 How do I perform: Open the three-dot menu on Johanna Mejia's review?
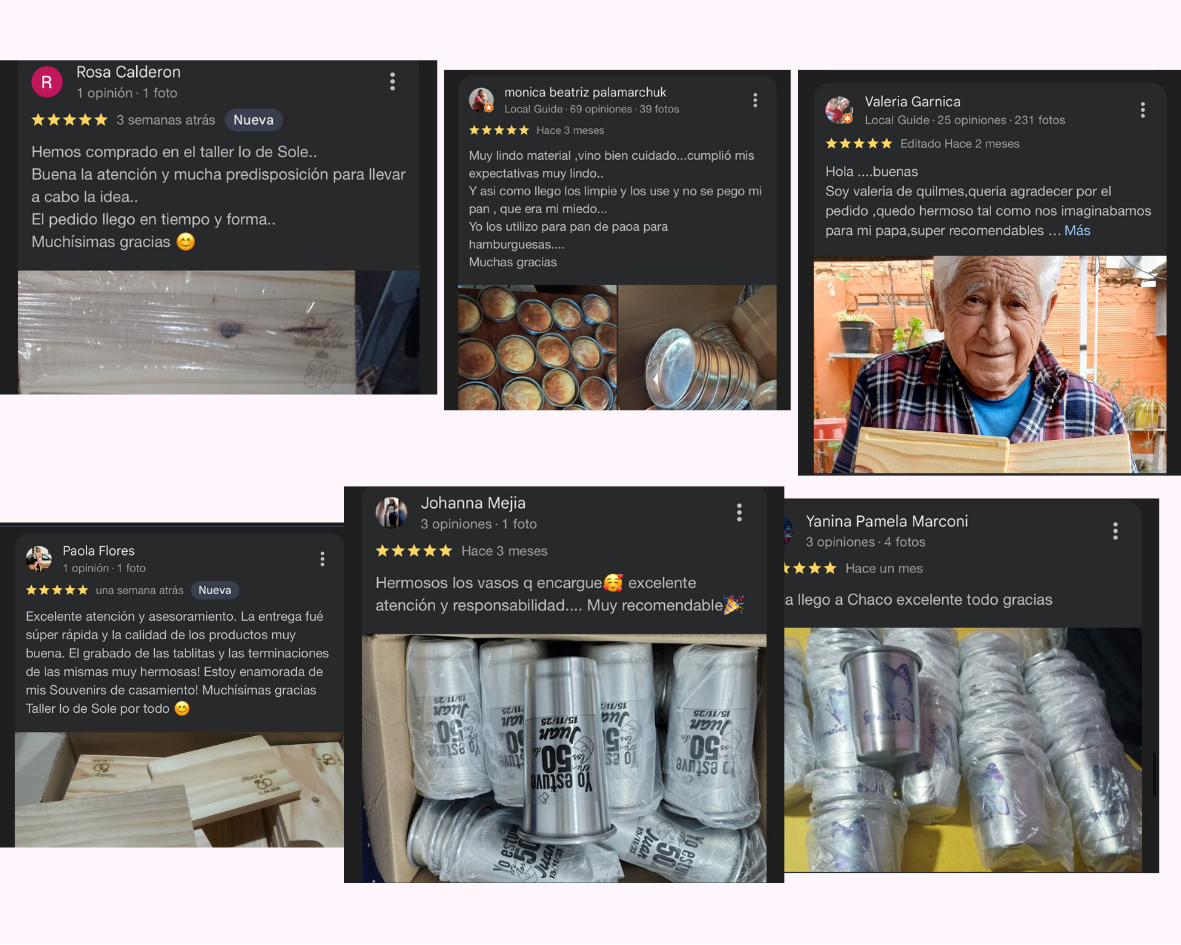740,513
